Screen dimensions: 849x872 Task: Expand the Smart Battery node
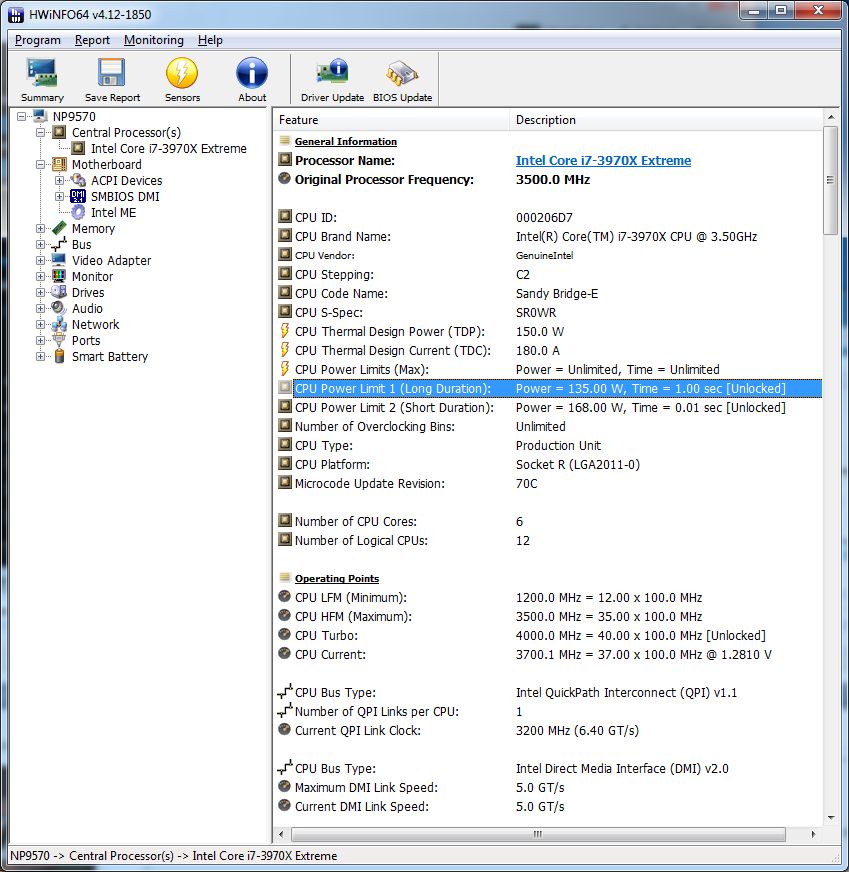pos(41,356)
